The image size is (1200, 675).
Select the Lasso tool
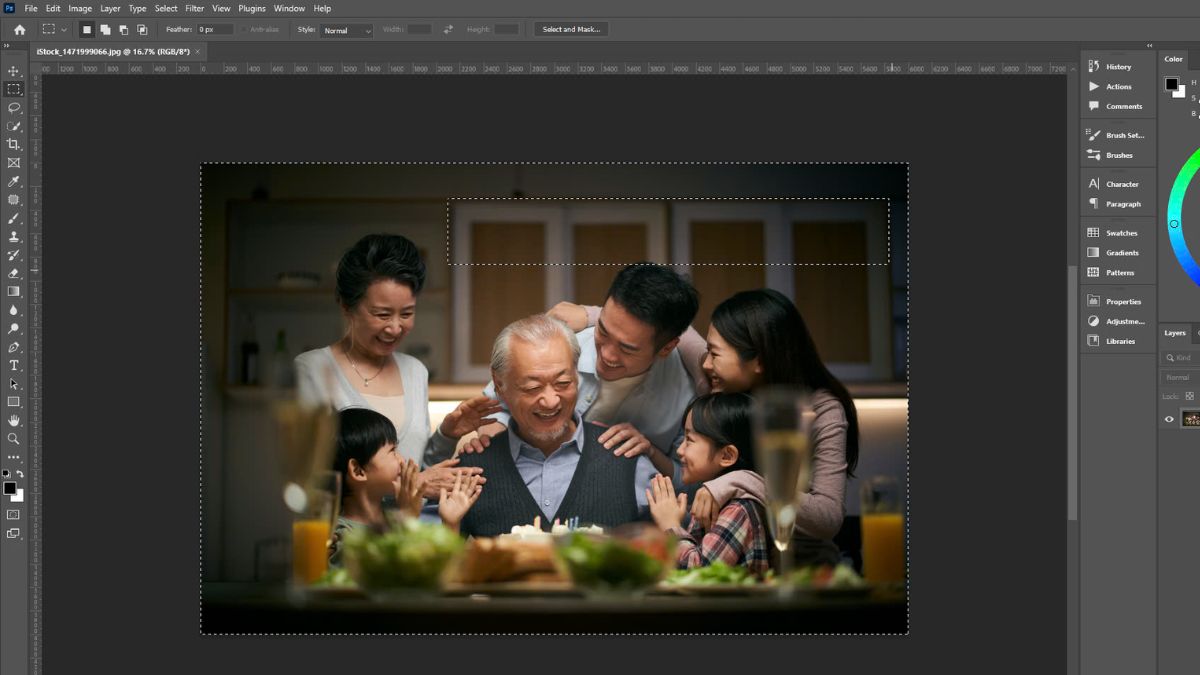point(13,107)
